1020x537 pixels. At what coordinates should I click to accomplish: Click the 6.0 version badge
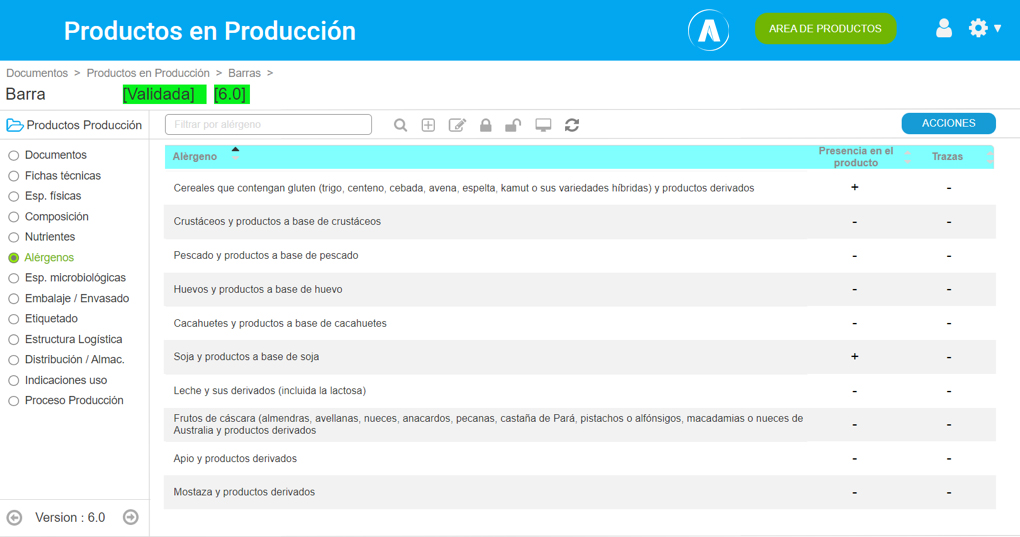[x=232, y=94]
